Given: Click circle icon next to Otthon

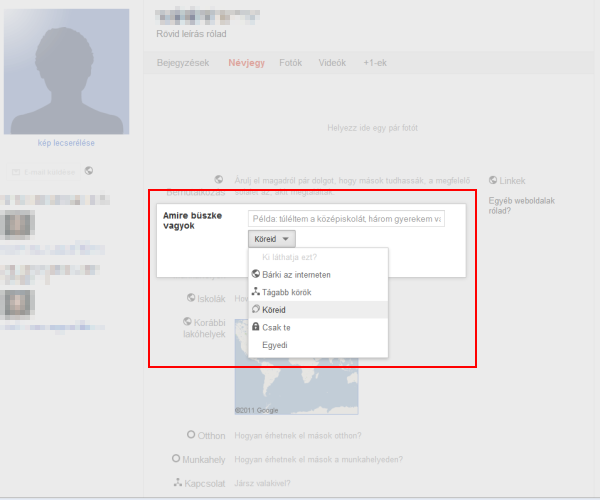Looking at the screenshot, I should pos(191,435).
